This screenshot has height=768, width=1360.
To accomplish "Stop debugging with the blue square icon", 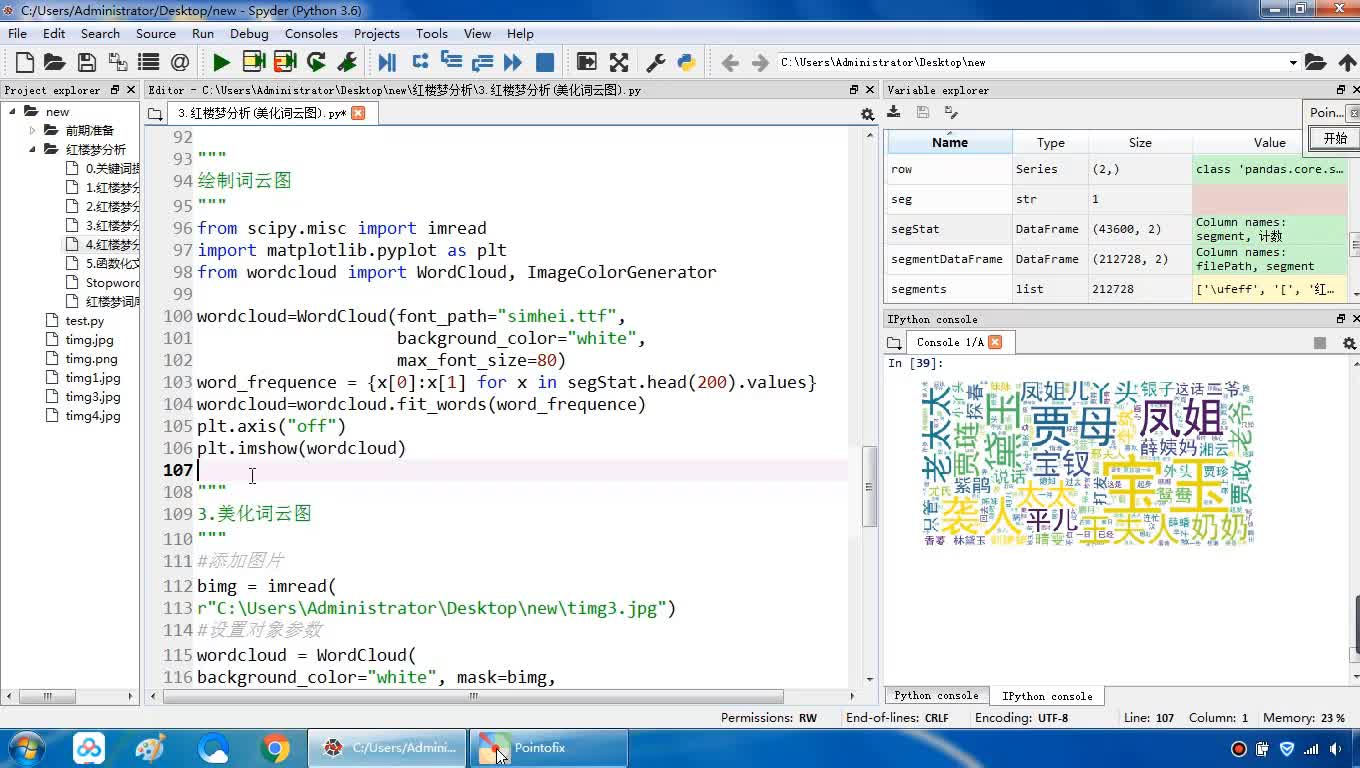I will pyautogui.click(x=545, y=62).
